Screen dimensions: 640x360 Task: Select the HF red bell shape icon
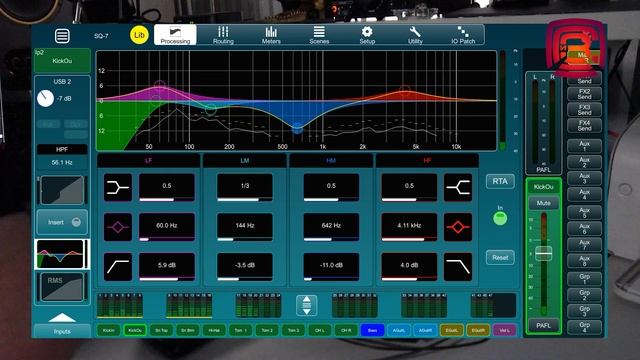[x=458, y=227]
